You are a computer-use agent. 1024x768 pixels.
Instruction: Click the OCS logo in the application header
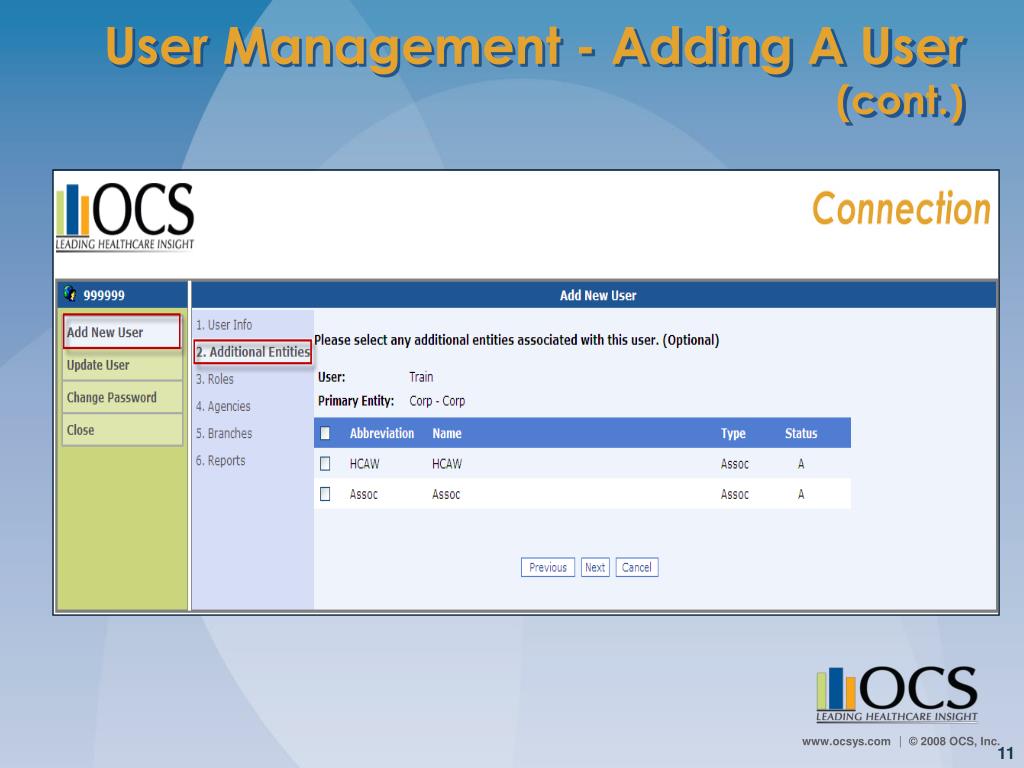tap(125, 217)
